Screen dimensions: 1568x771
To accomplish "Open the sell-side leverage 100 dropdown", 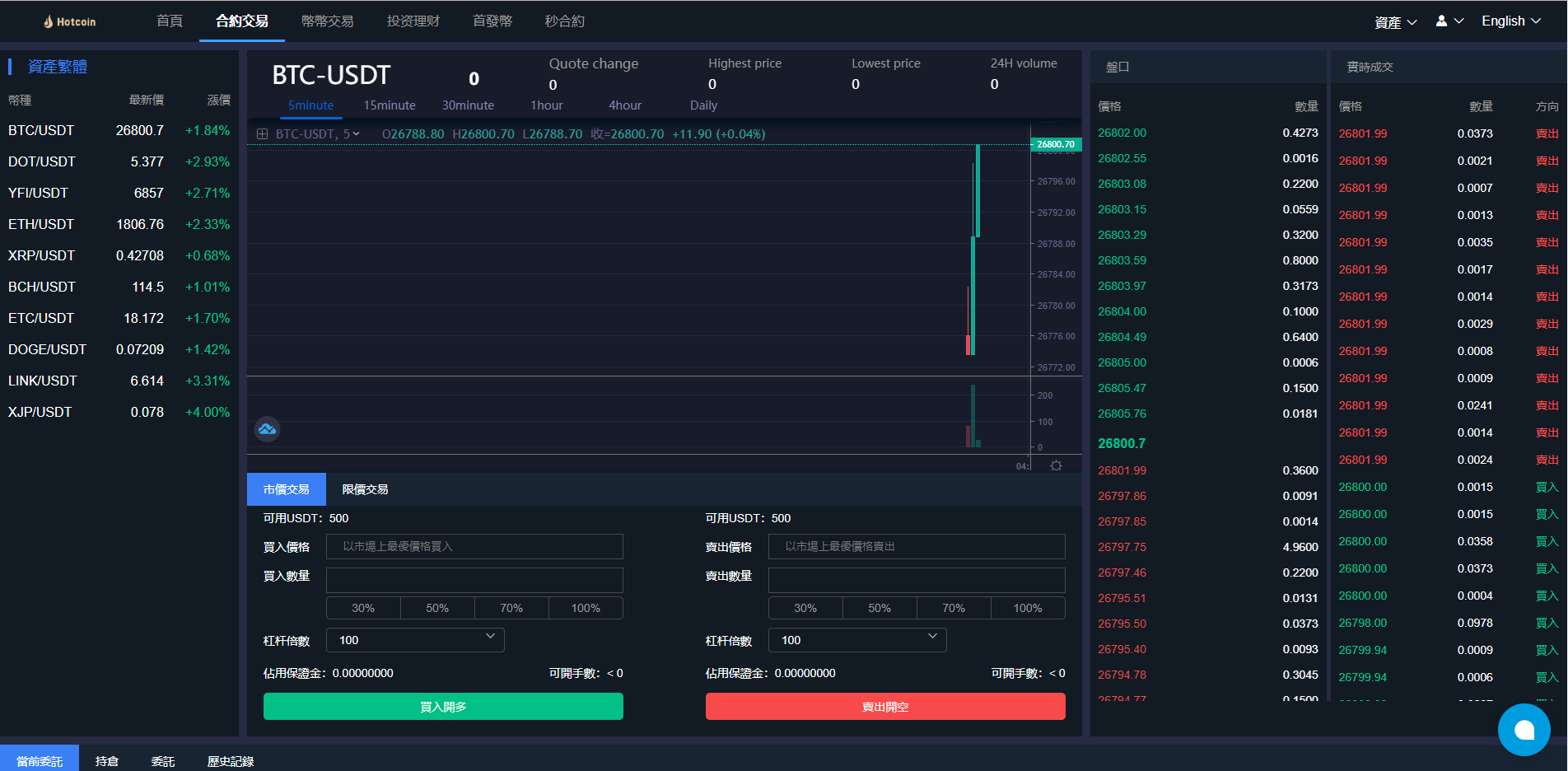I will (x=856, y=640).
